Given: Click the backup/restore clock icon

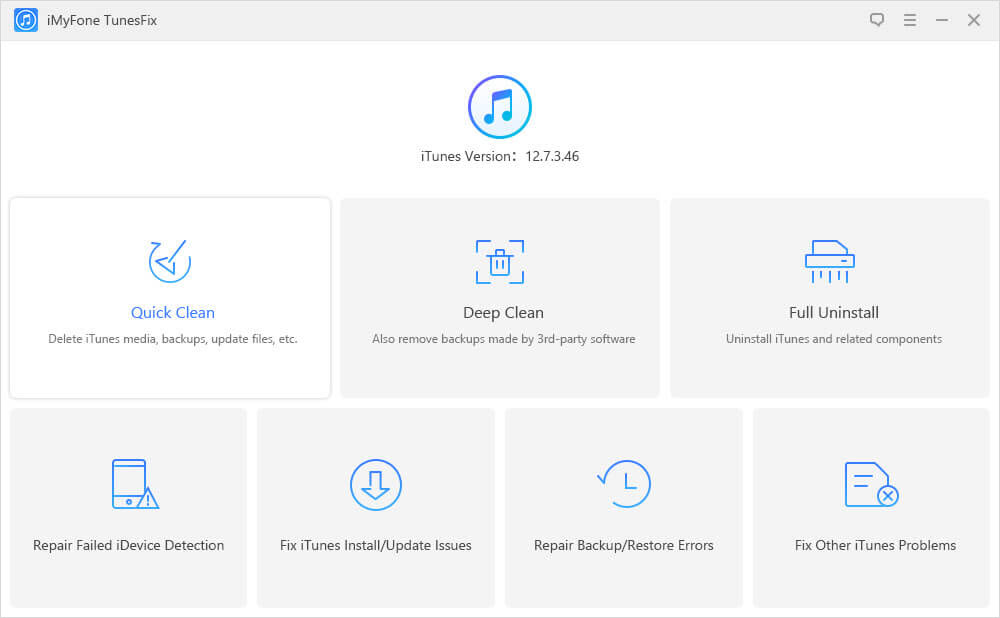Looking at the screenshot, I should tap(624, 485).
